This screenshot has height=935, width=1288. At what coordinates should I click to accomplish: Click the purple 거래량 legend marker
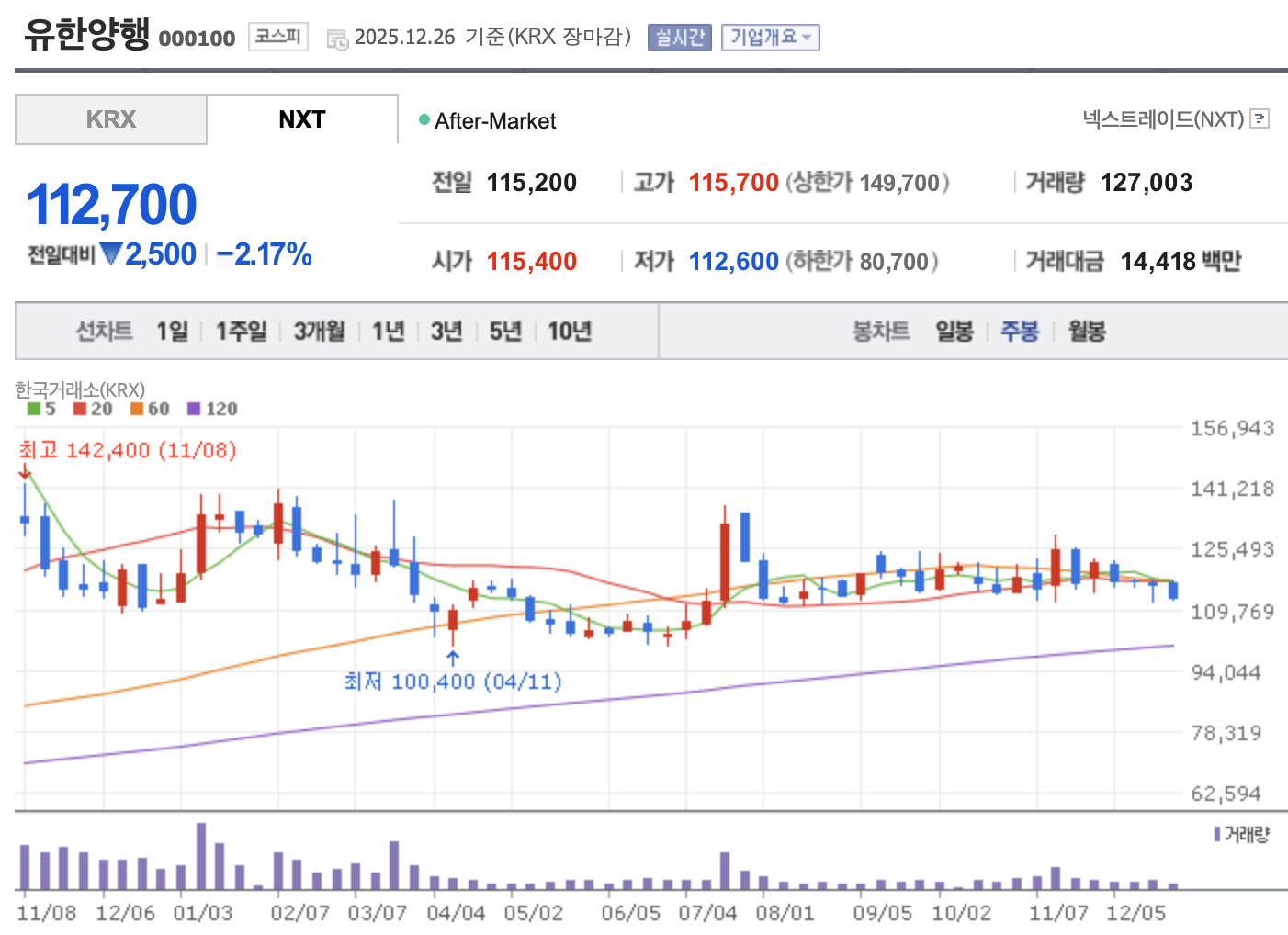[1217, 834]
